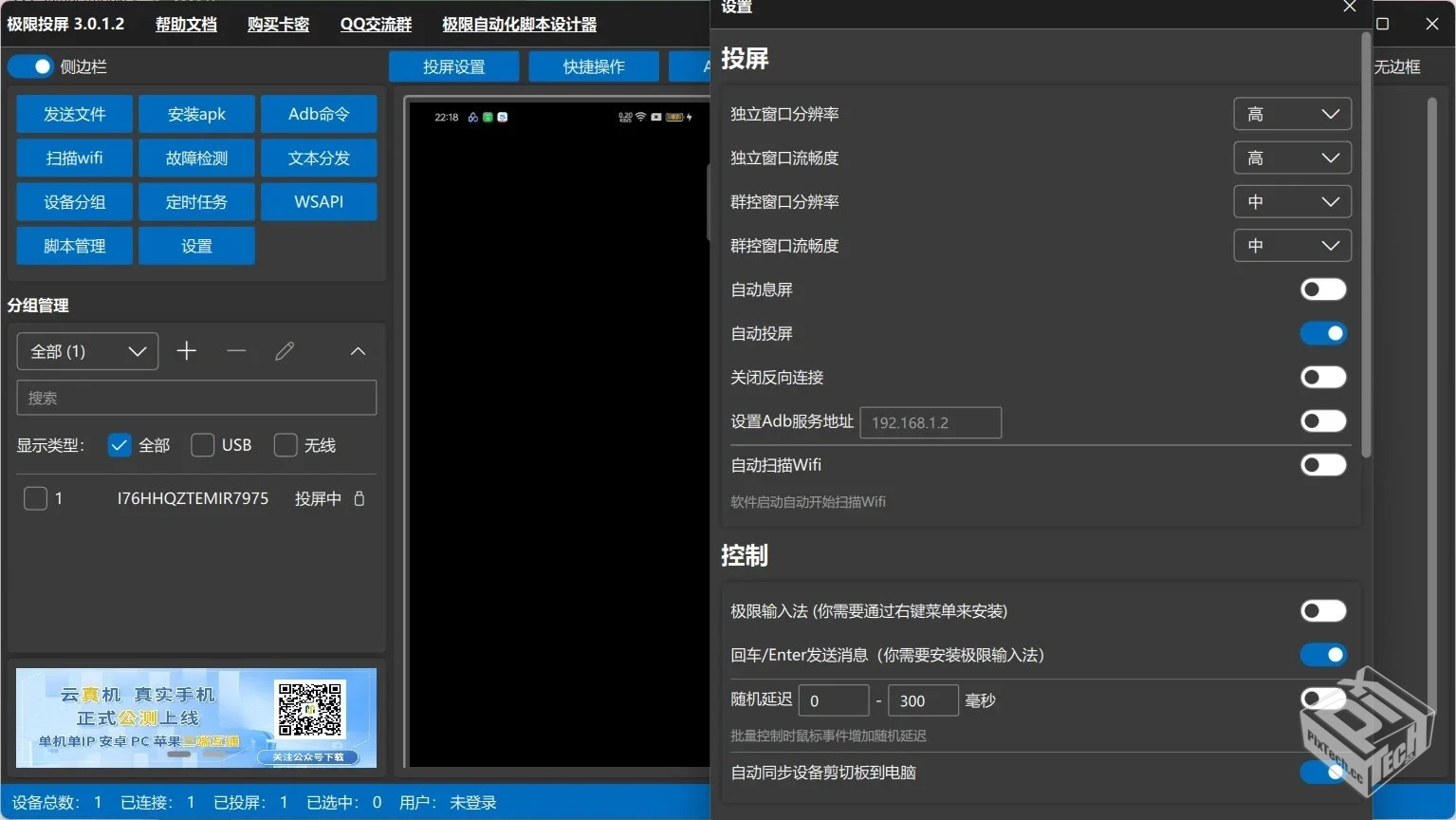
Task: Enable the 自动扫描Wifi toggle
Action: tap(1323, 465)
